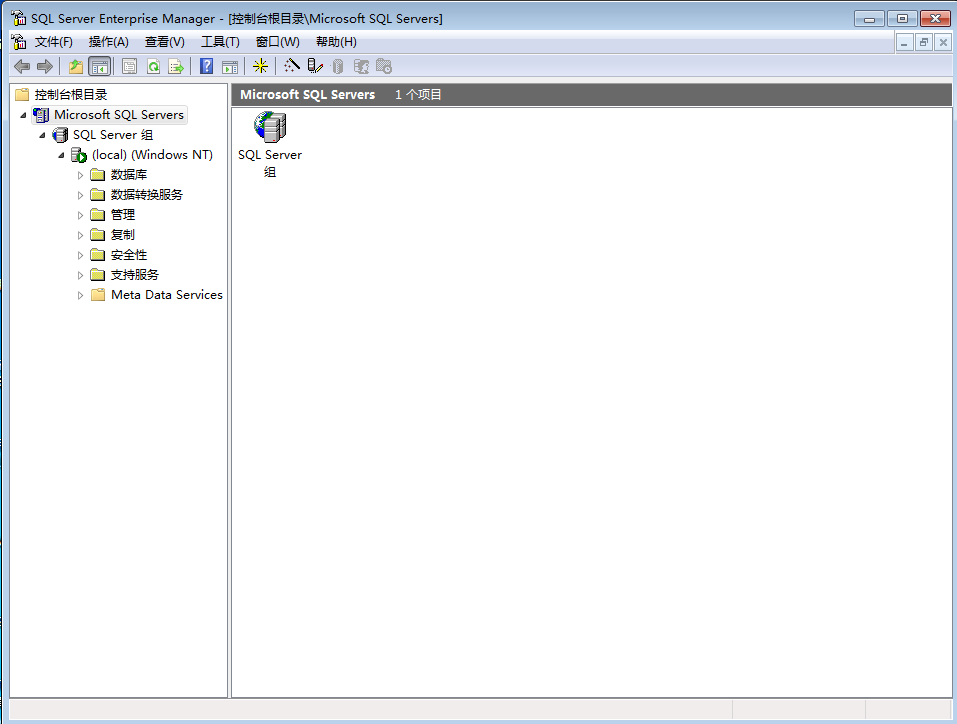Expand the 数据库 folder arrow

[80, 175]
